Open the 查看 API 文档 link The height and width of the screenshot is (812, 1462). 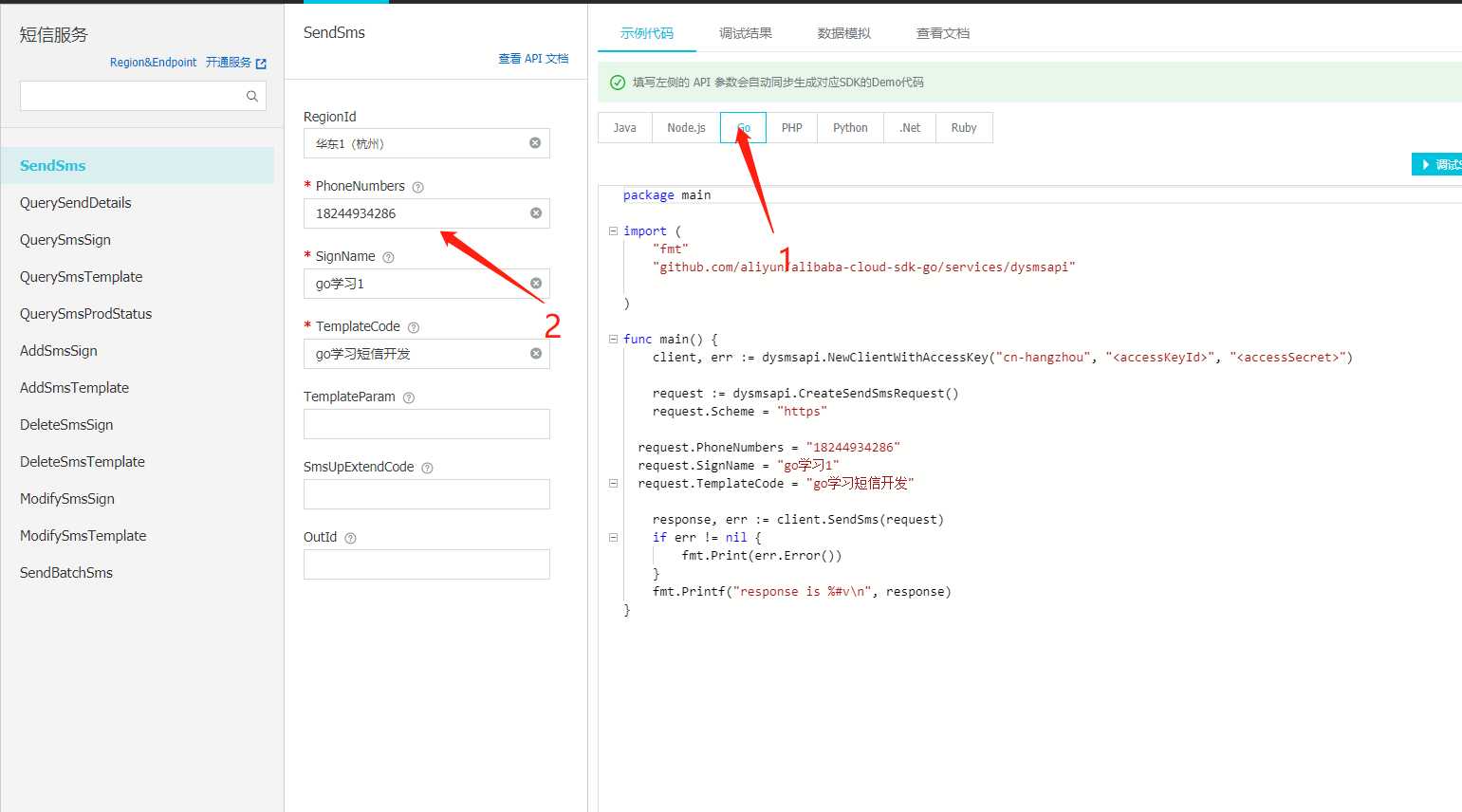[x=533, y=59]
